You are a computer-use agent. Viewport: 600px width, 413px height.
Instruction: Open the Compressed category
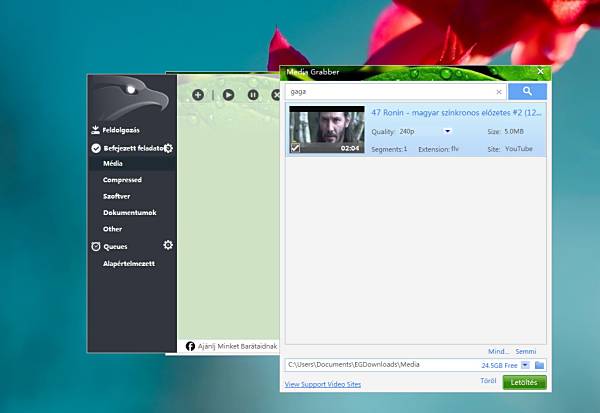122,180
